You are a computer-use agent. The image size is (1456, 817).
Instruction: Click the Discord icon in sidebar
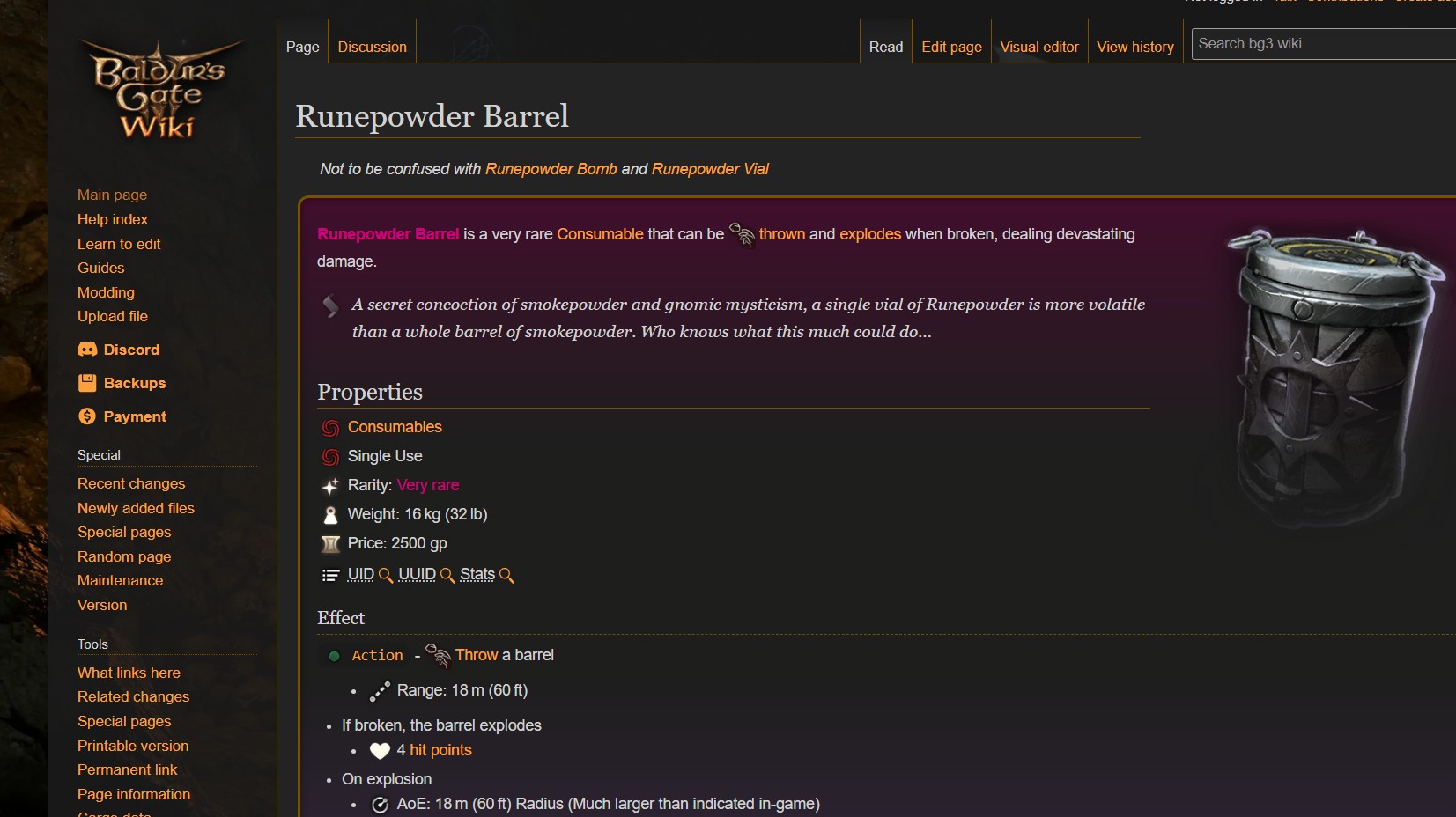coord(87,350)
